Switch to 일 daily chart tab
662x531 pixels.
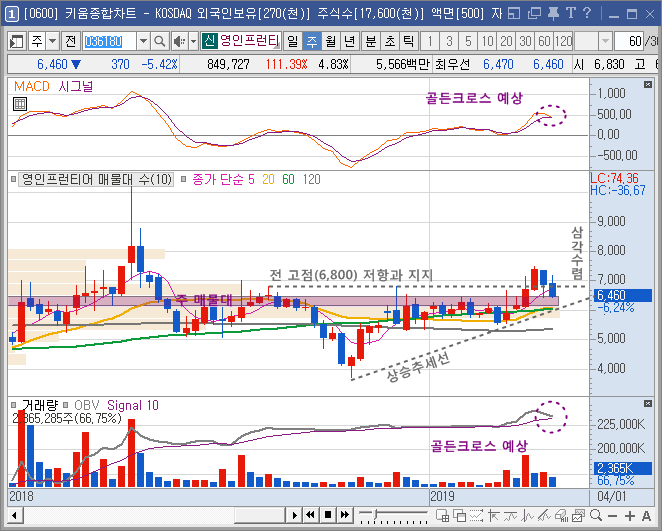click(x=292, y=41)
